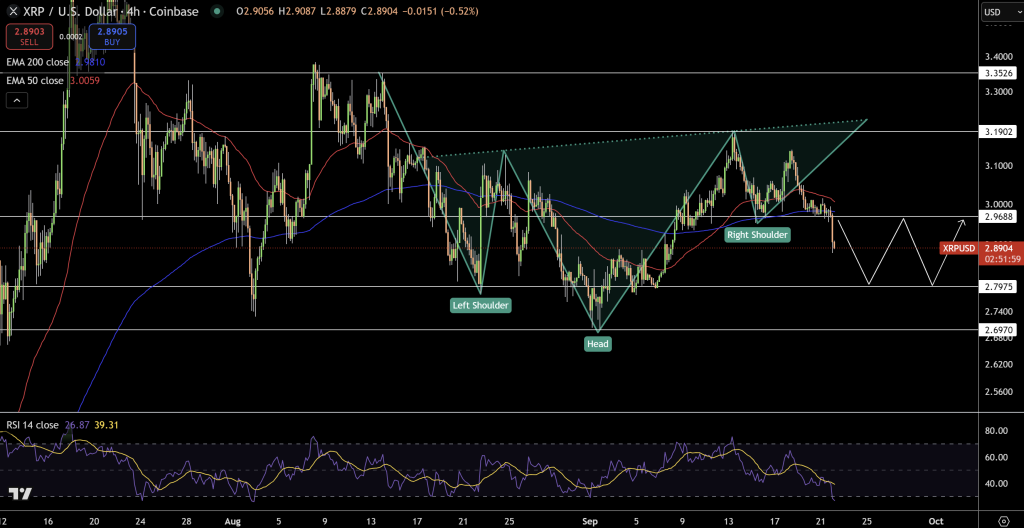1024x528 pixels.
Task: Click the Right Shoulder label
Action: click(758, 235)
